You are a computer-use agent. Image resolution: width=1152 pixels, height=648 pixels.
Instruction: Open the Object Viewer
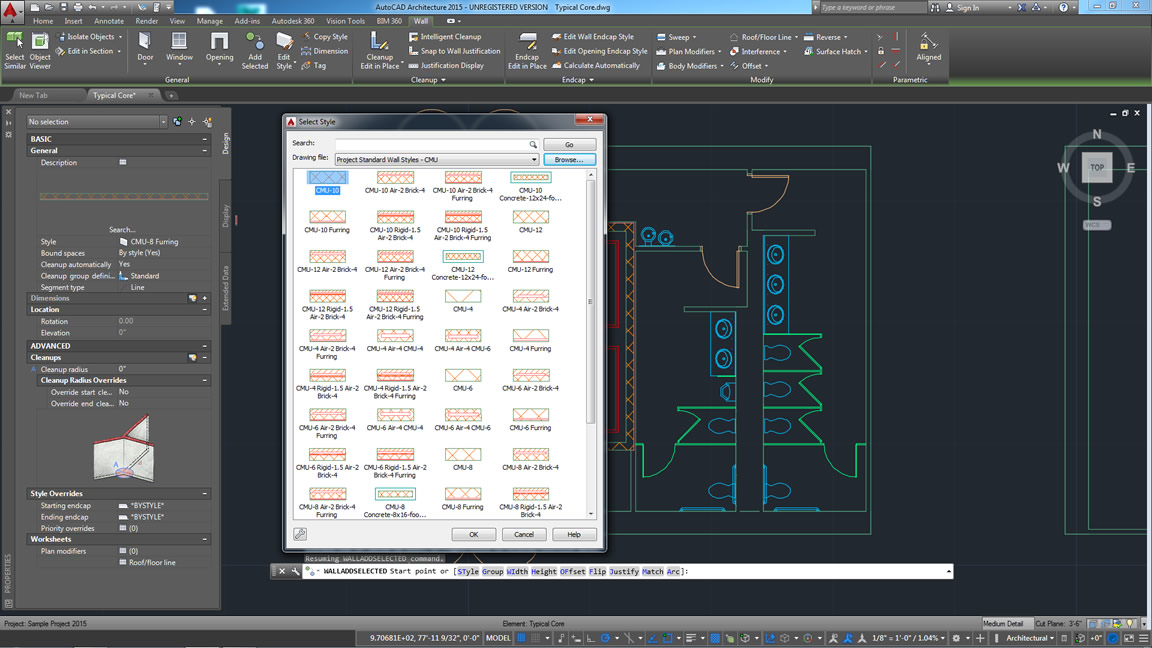tap(40, 51)
